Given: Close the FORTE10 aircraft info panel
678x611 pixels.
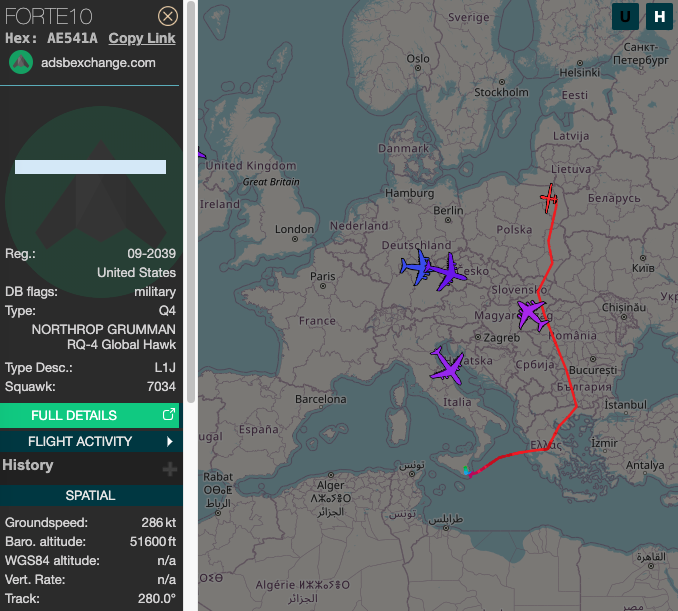Looking at the screenshot, I should (x=168, y=16).
